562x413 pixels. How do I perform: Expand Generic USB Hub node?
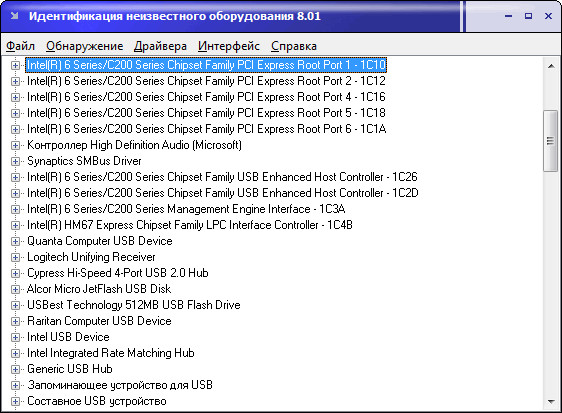(15, 369)
